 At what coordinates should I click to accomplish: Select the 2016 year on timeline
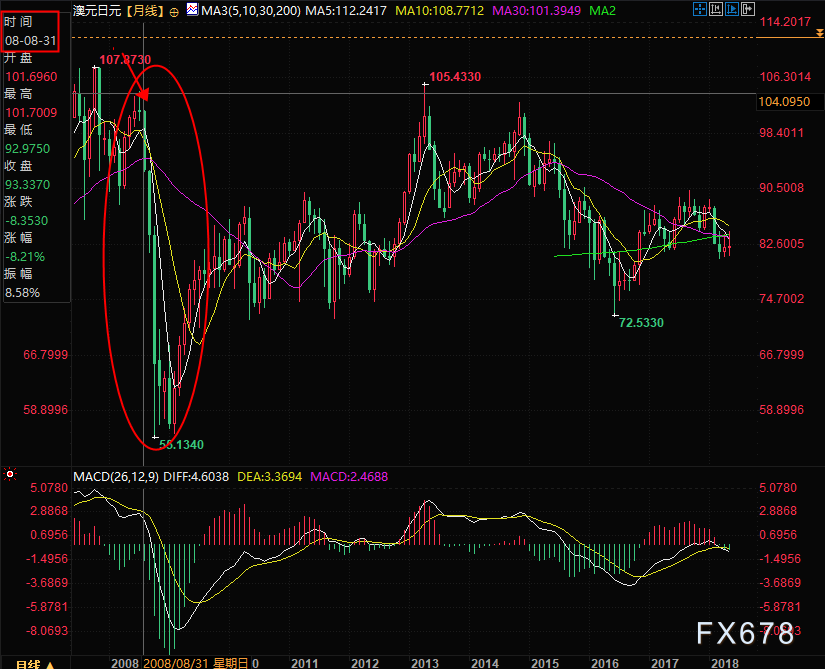[x=605, y=663]
